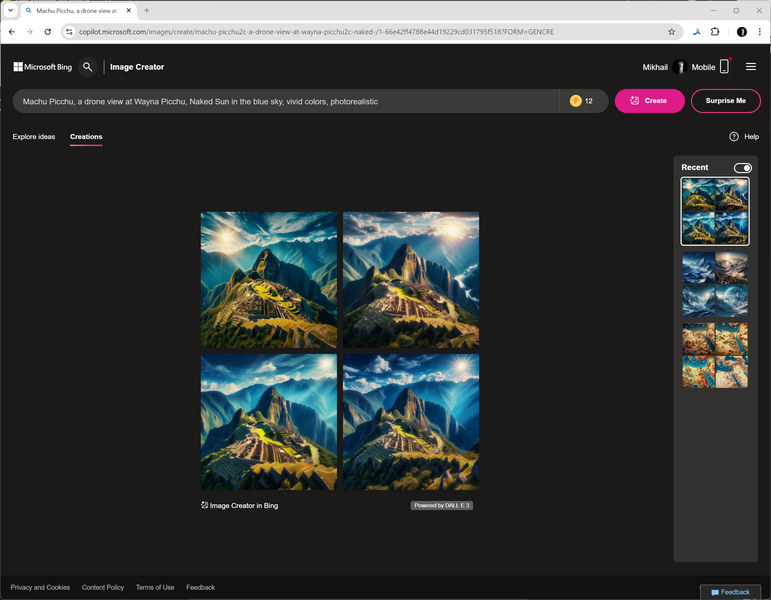Viewport: 771px width, 600px height.
Task: Open the hamburger menu icon
Action: coord(751,66)
